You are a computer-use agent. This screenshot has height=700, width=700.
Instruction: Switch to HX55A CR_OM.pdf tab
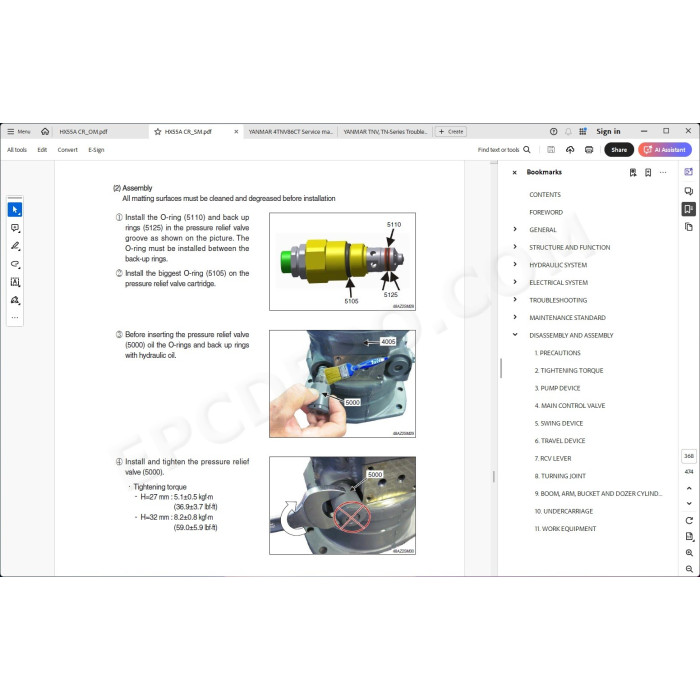(x=83, y=132)
